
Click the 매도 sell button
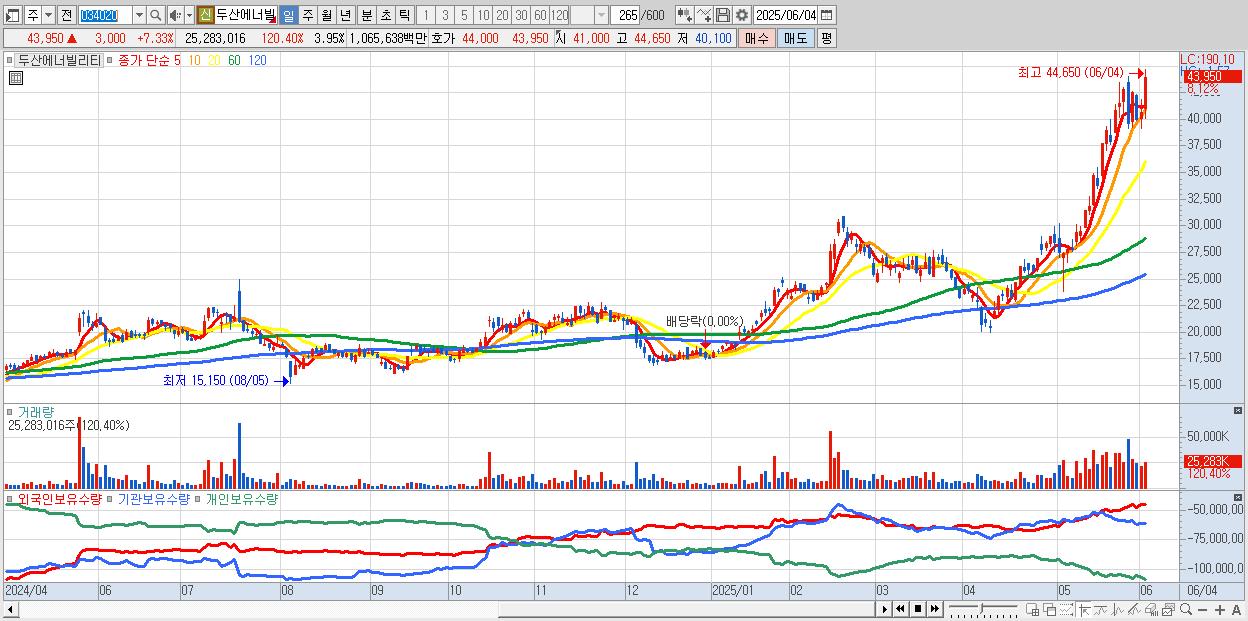(x=796, y=38)
